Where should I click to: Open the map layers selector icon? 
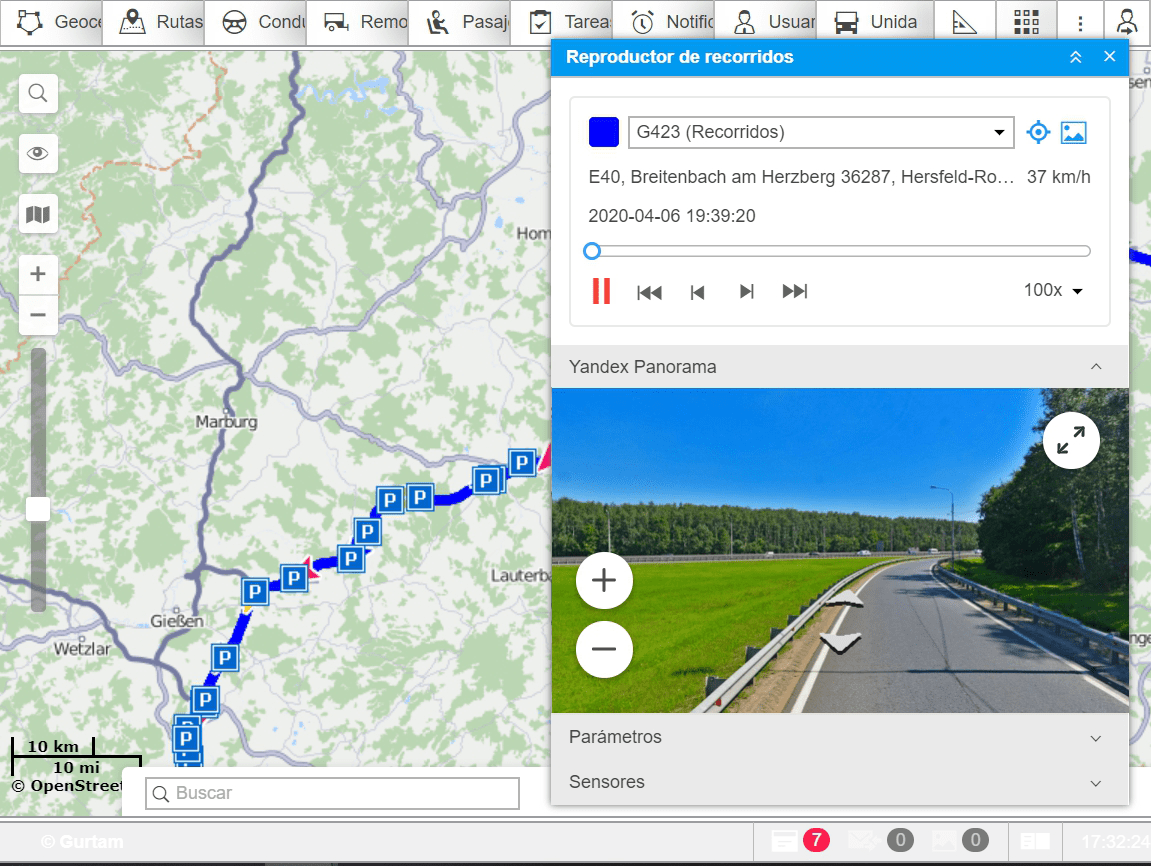[38, 214]
